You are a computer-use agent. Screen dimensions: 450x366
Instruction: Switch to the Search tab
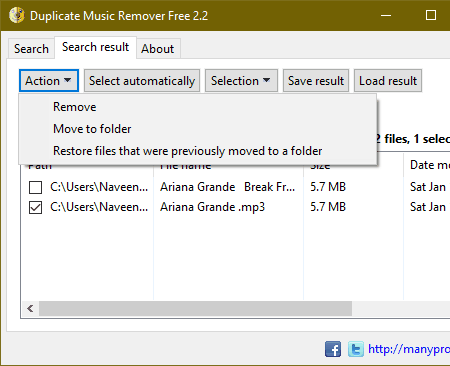31,49
